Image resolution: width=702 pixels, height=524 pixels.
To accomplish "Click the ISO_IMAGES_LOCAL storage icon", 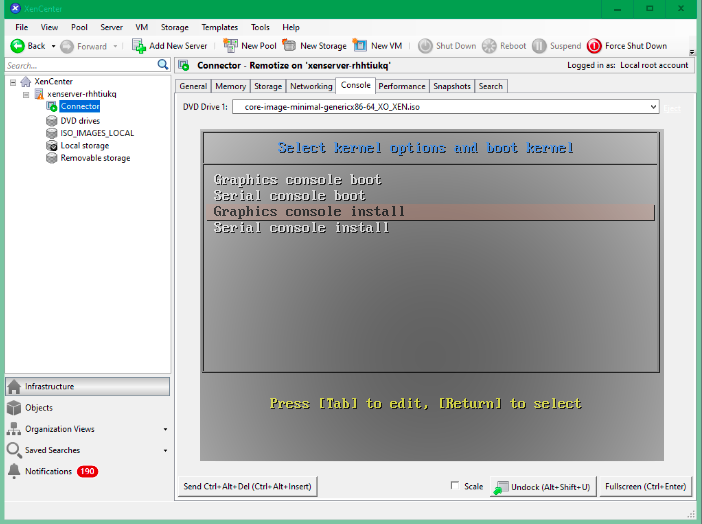I will click(51, 133).
